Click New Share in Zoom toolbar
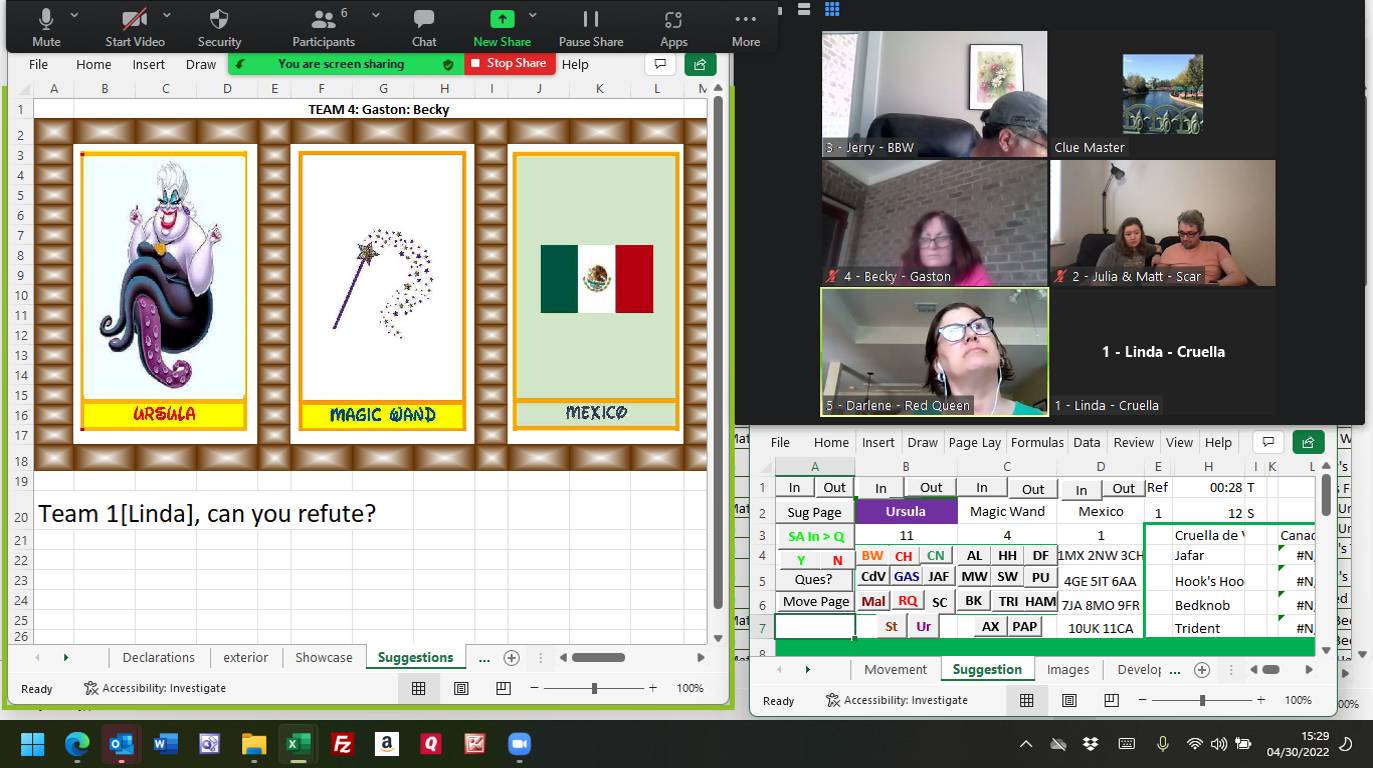1373x768 pixels. pos(501,27)
